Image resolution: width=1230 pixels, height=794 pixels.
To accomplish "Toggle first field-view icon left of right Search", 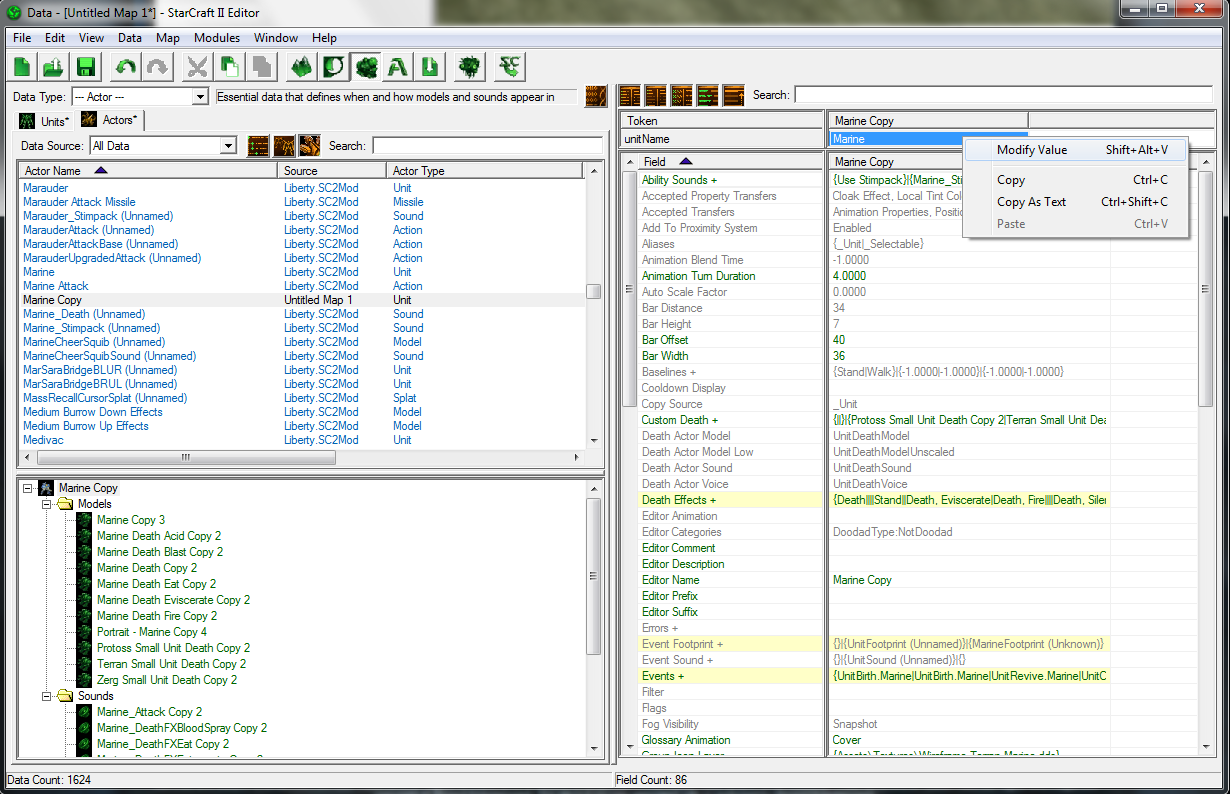I will 630,96.
